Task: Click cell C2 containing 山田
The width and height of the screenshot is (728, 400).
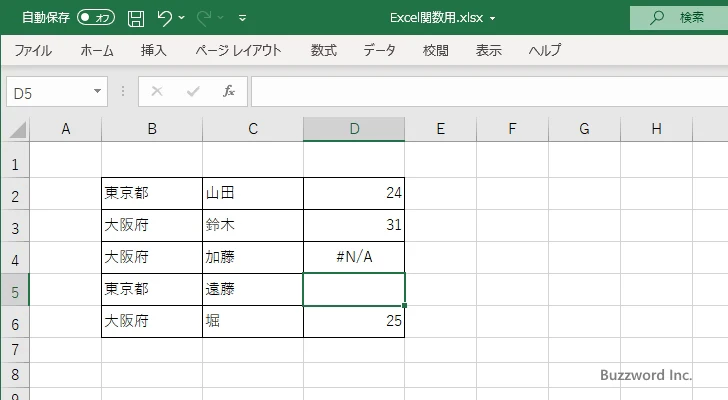Action: point(253,194)
